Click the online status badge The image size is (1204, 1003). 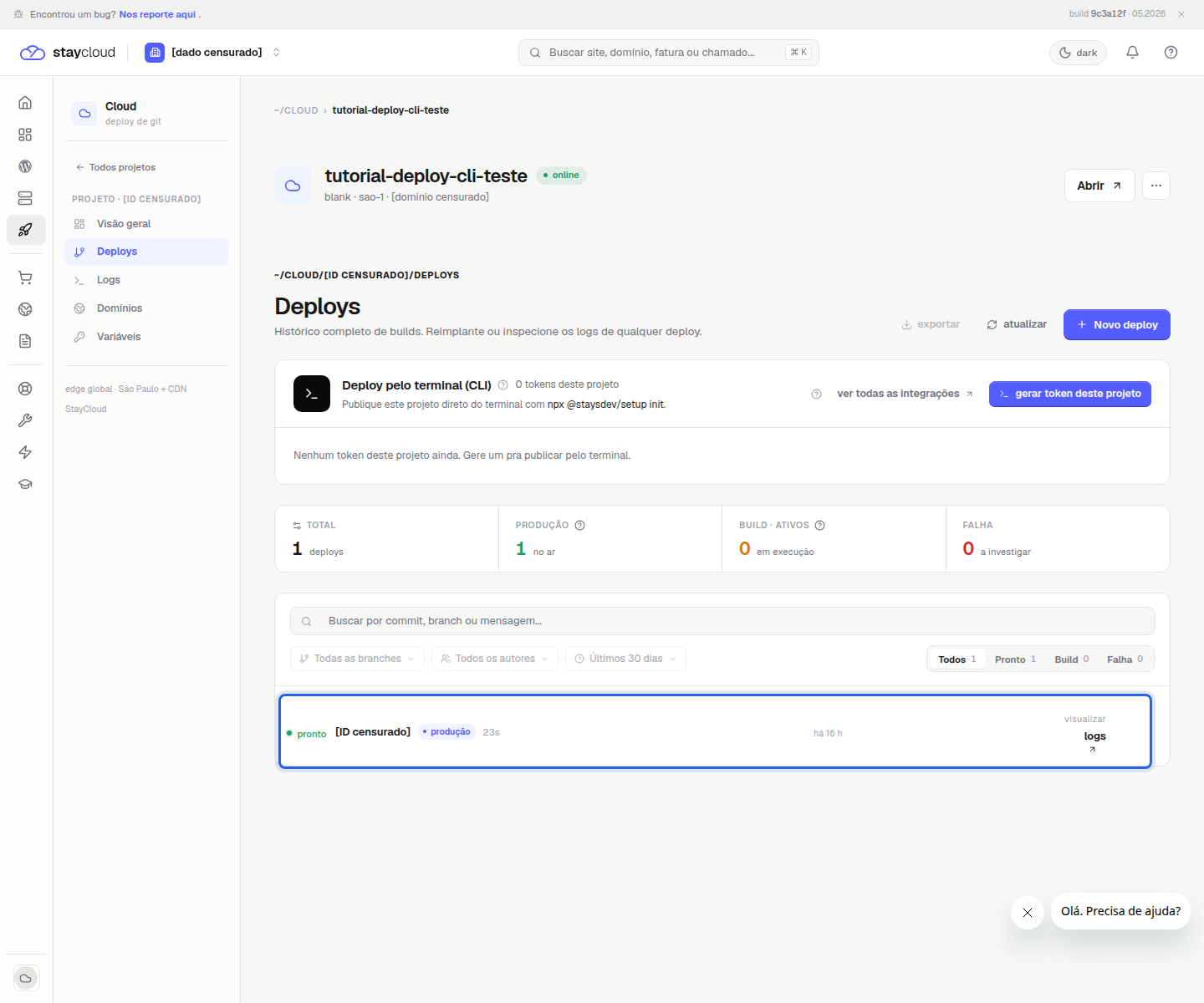561,176
